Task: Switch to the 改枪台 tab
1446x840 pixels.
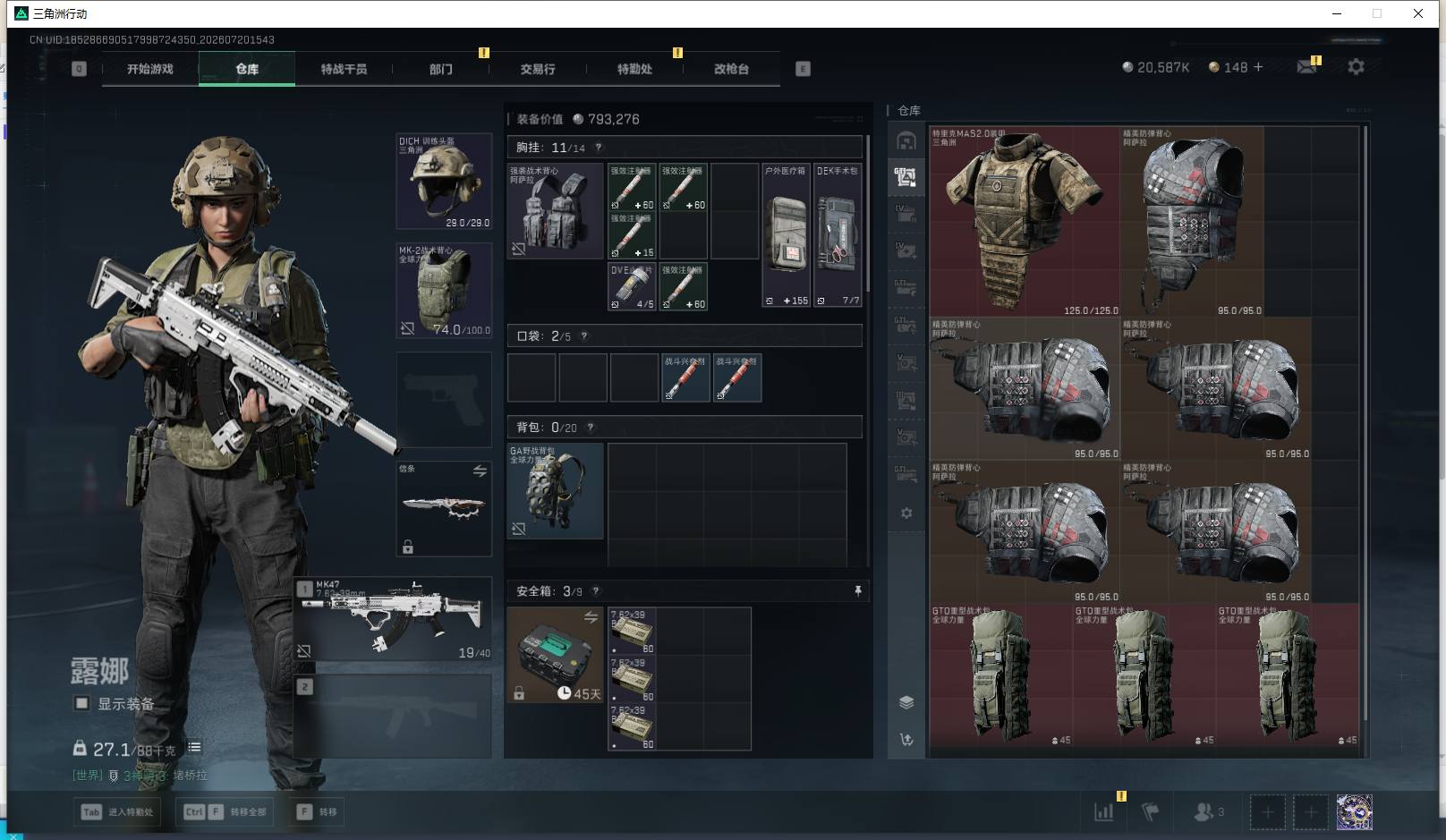Action: click(x=731, y=69)
